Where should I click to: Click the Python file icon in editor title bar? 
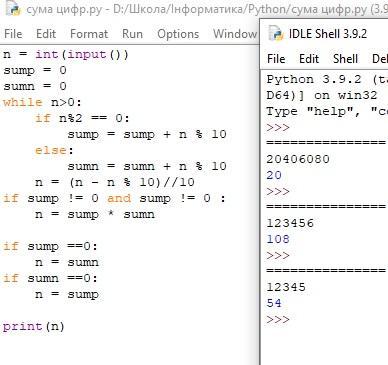click(x=14, y=8)
